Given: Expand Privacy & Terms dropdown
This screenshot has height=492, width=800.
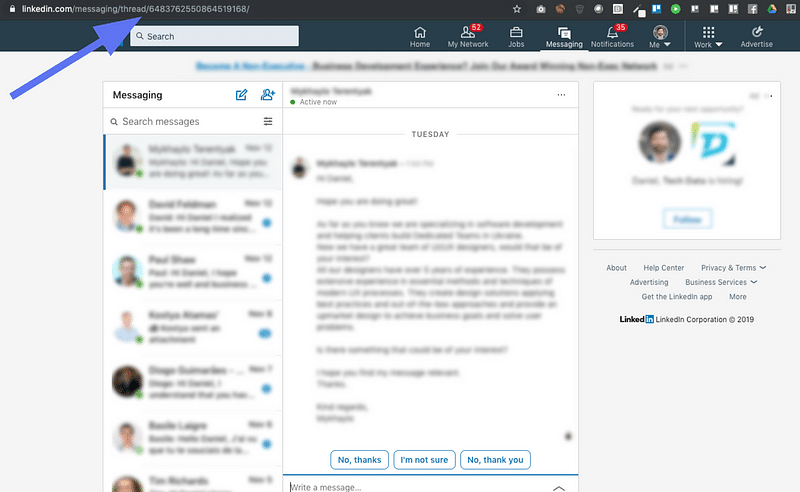Looking at the screenshot, I should (x=733, y=267).
